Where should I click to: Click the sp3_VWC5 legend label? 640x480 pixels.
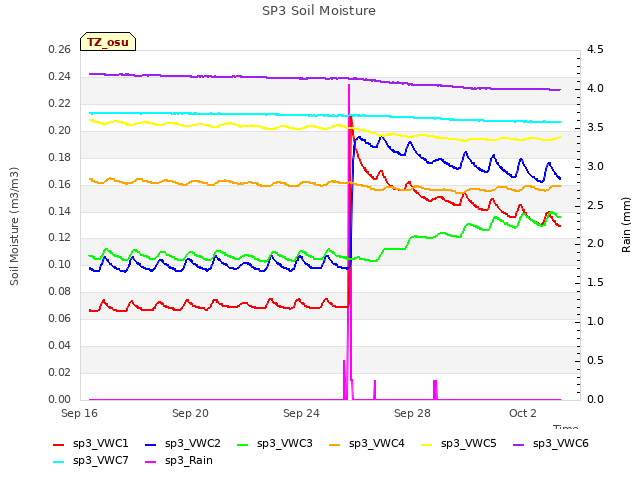click(469, 443)
